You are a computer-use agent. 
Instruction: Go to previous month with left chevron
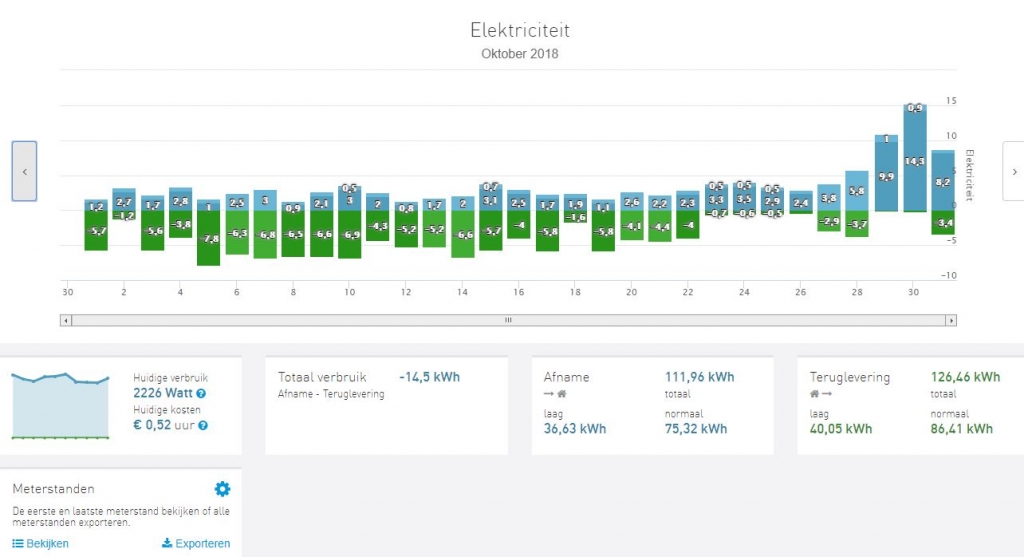click(24, 171)
